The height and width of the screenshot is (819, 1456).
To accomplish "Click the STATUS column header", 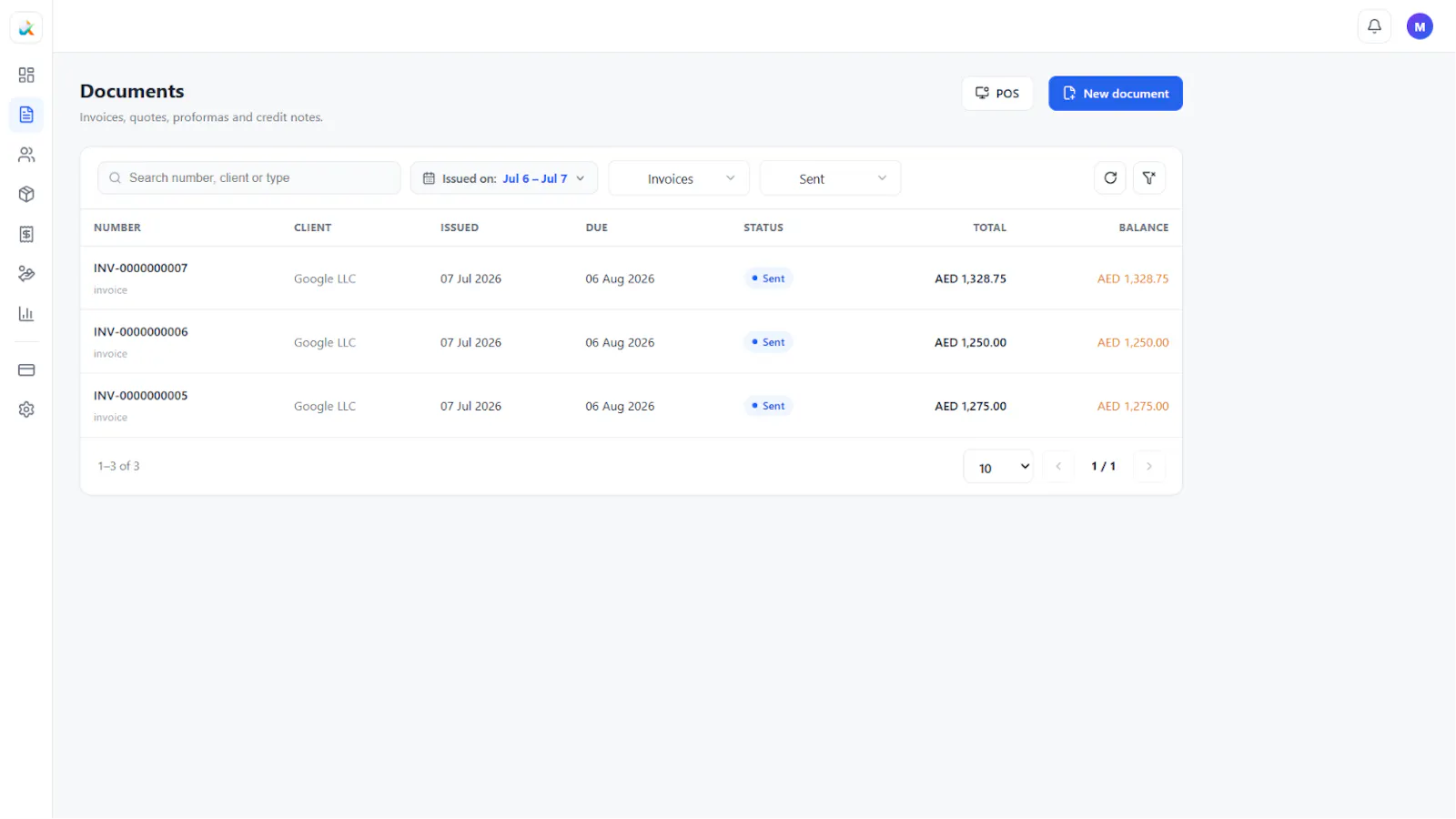I will coord(763,227).
